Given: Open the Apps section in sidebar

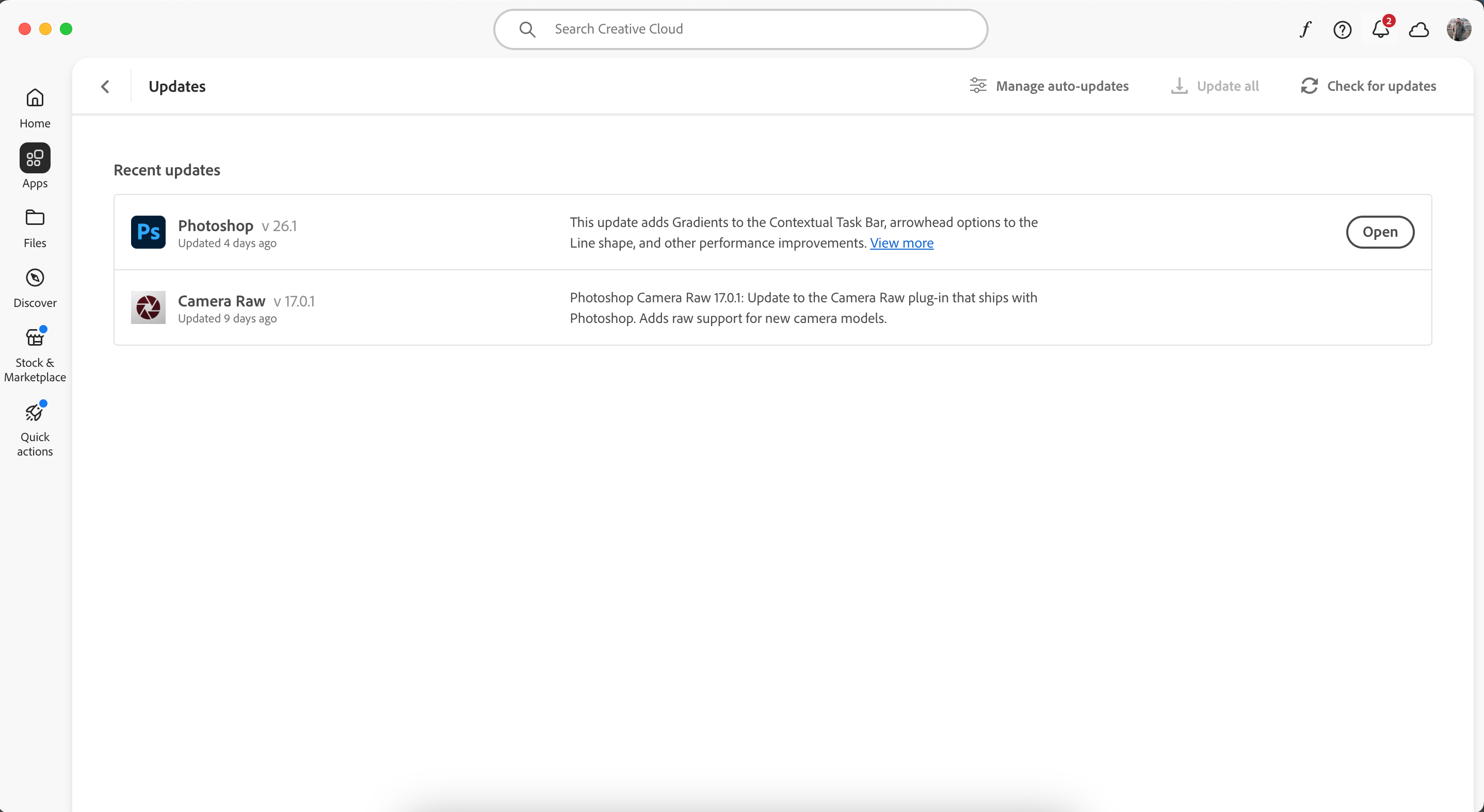Looking at the screenshot, I should 35,165.
